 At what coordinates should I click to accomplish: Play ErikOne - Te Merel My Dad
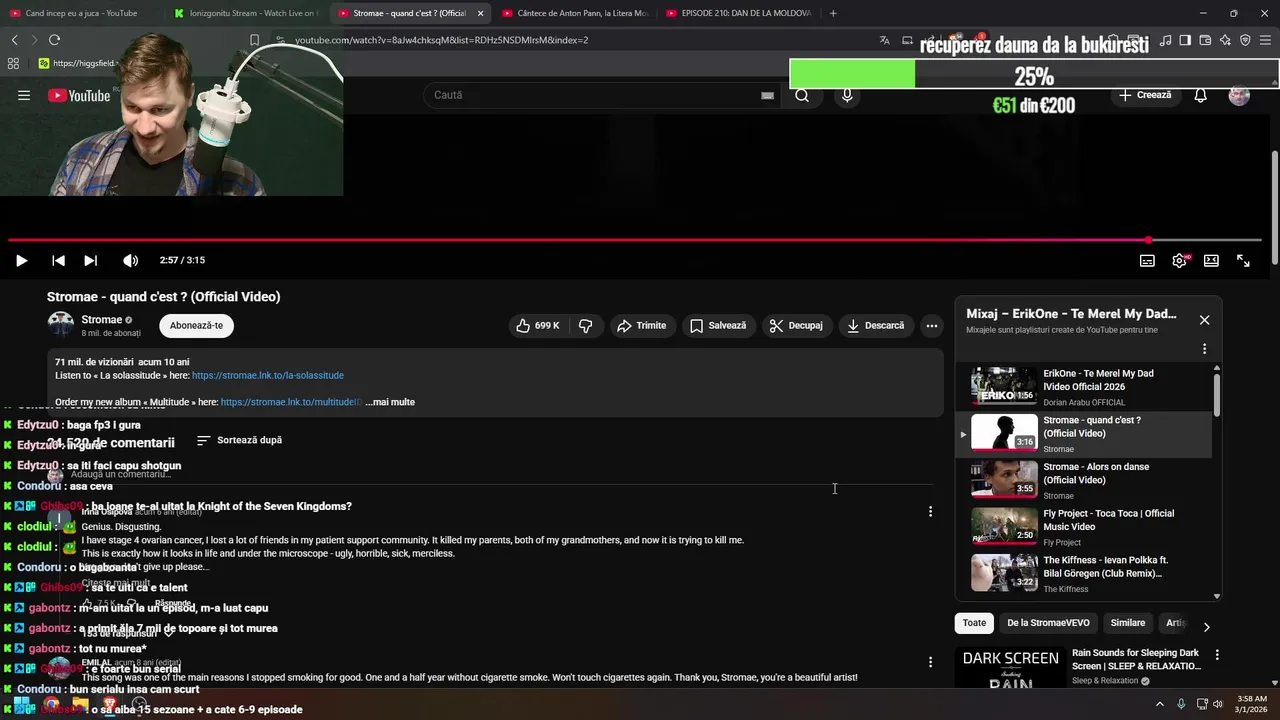click(1085, 387)
